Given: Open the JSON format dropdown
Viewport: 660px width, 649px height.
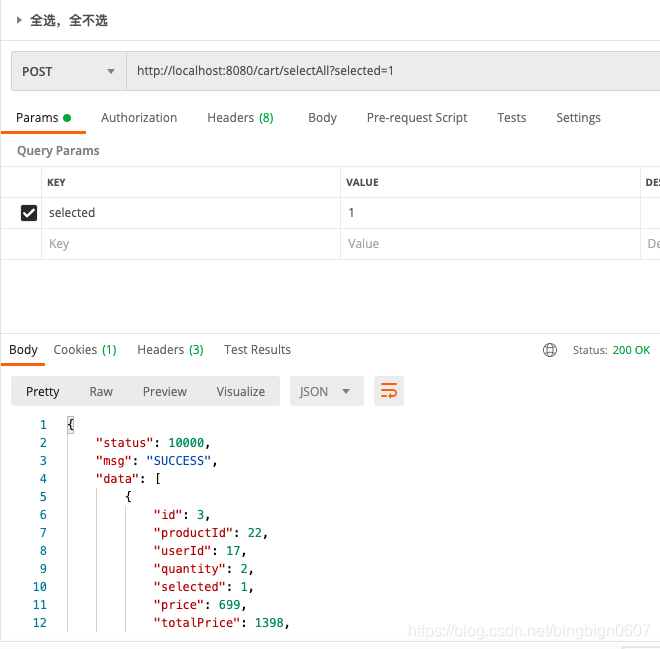Looking at the screenshot, I should (x=327, y=391).
